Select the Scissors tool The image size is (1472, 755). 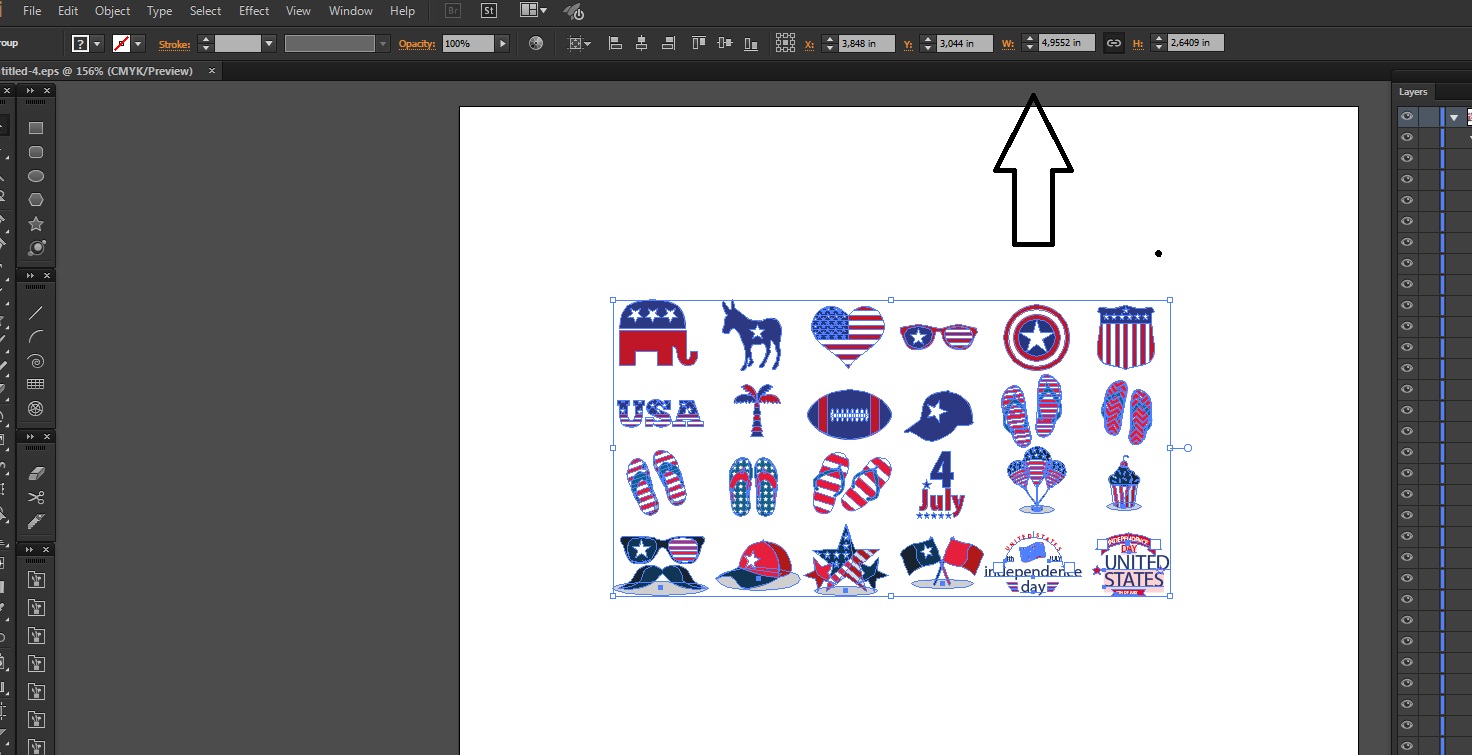[x=36, y=497]
